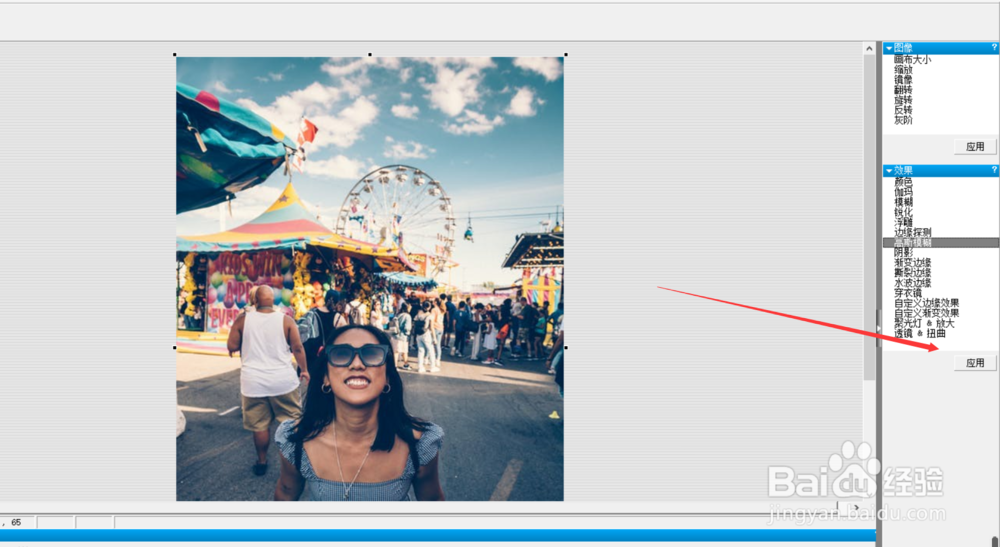Select 镜像 in the 图像 list
The image size is (1000, 547).
903,80
